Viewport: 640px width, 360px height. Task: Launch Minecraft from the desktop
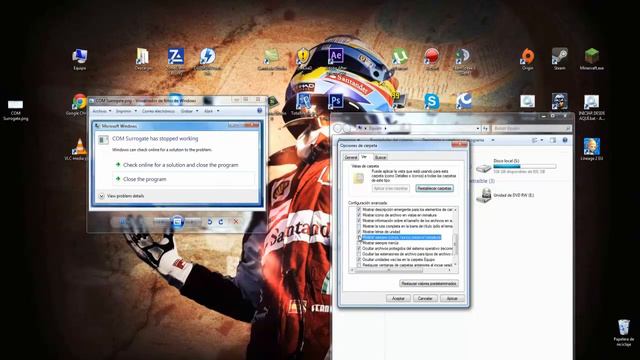(x=591, y=59)
